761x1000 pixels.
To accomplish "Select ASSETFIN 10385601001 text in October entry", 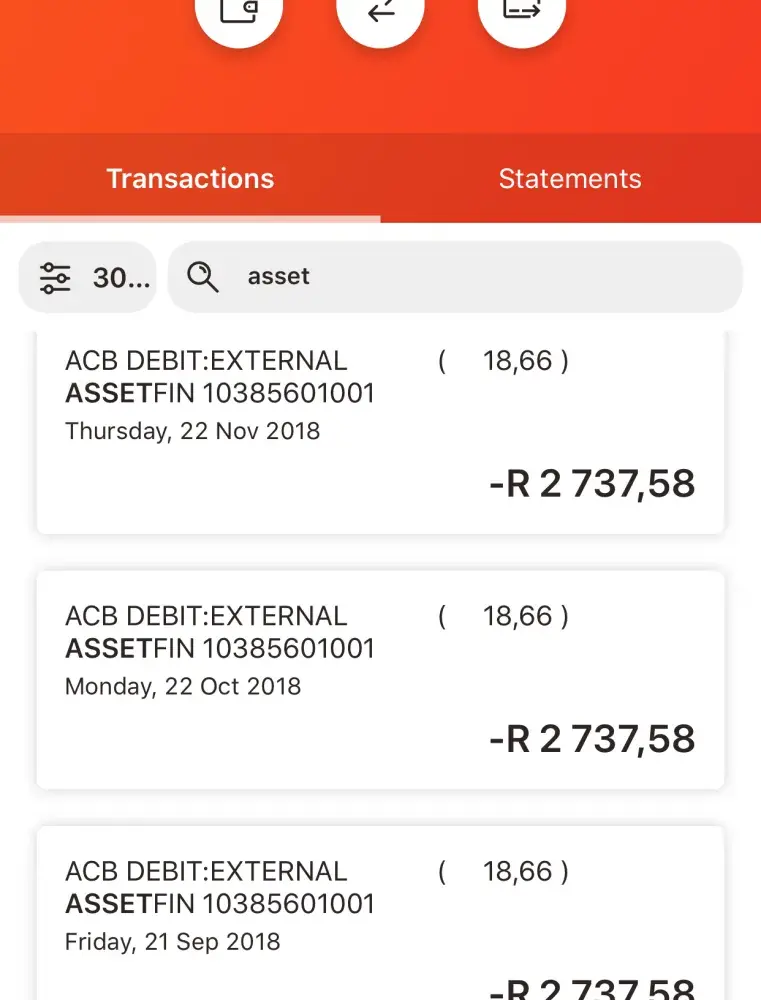I will (220, 649).
